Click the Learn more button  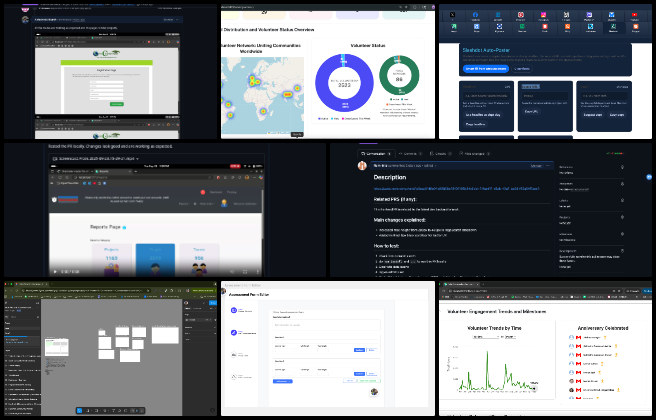(x=522, y=68)
